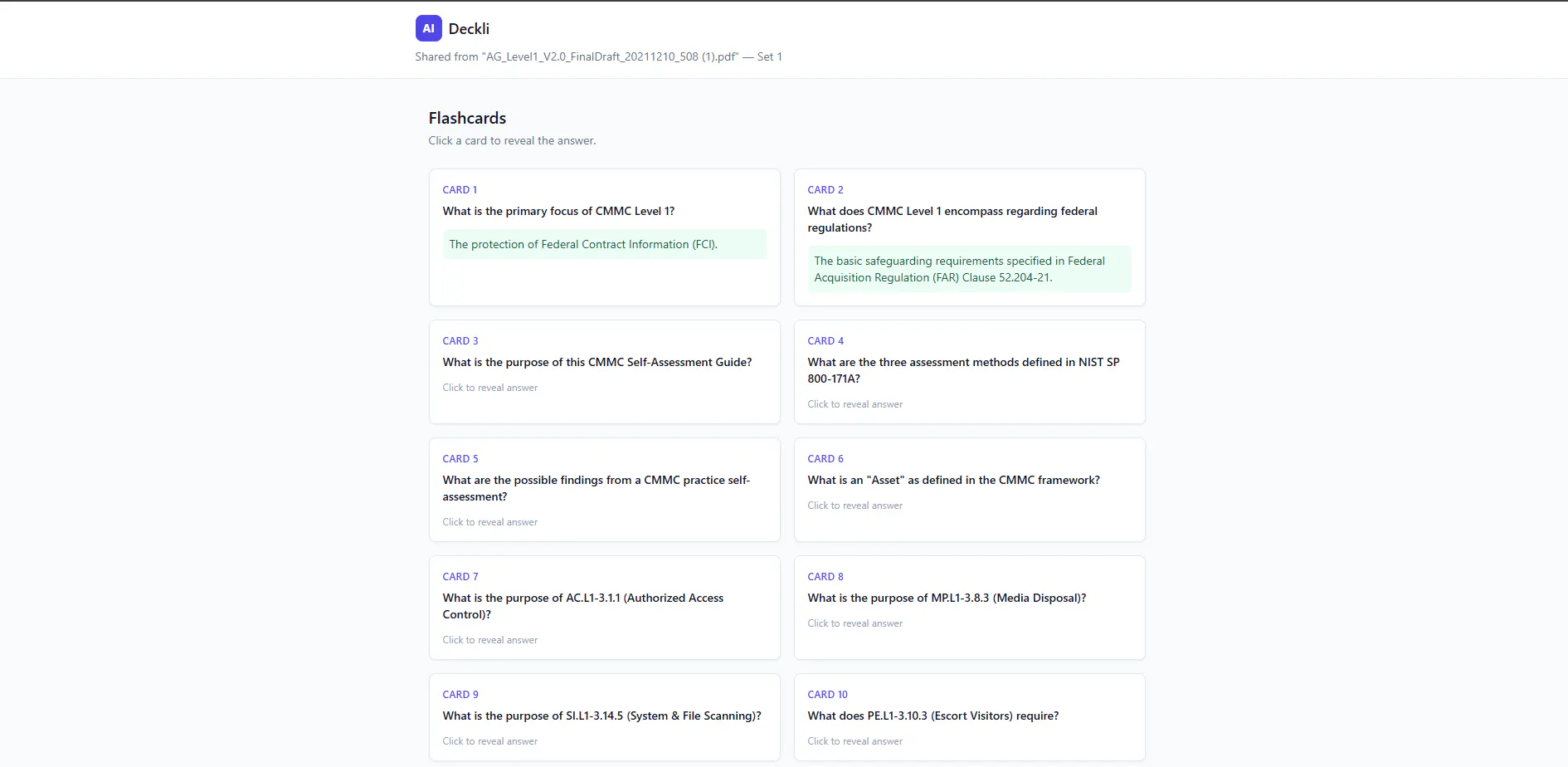This screenshot has width=1568, height=767.
Task: Click question about CMMC Self-Assessment Guide purpose
Action: click(x=597, y=363)
